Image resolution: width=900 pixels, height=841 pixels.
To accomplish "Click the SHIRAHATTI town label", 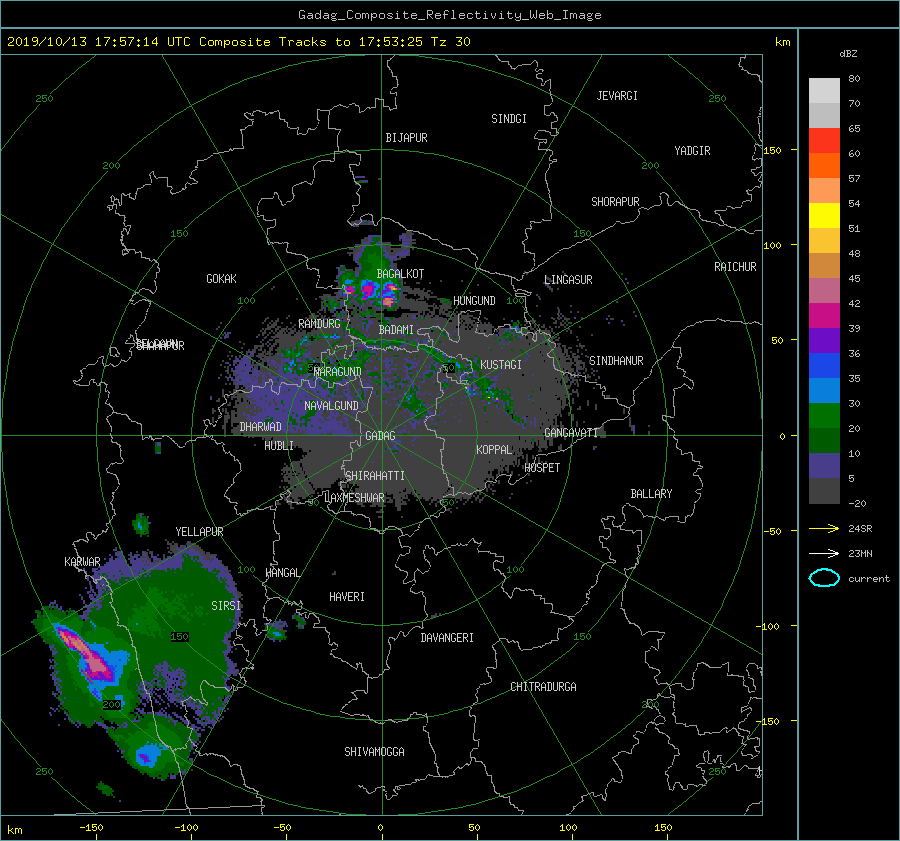I will (375, 476).
